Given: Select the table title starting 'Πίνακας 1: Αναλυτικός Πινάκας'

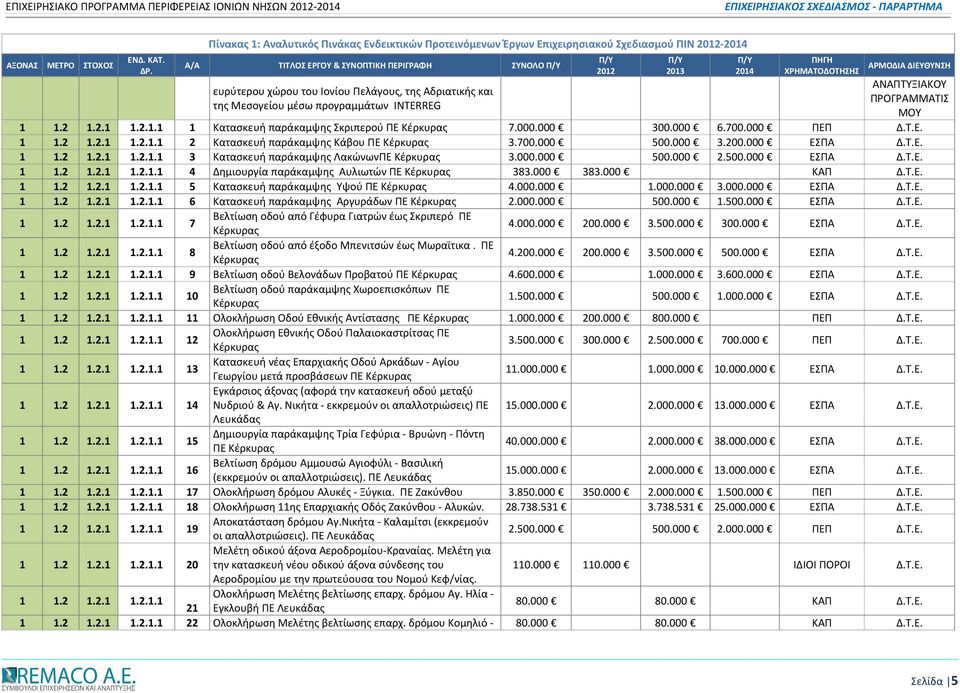Looking at the screenshot, I should point(478,44).
